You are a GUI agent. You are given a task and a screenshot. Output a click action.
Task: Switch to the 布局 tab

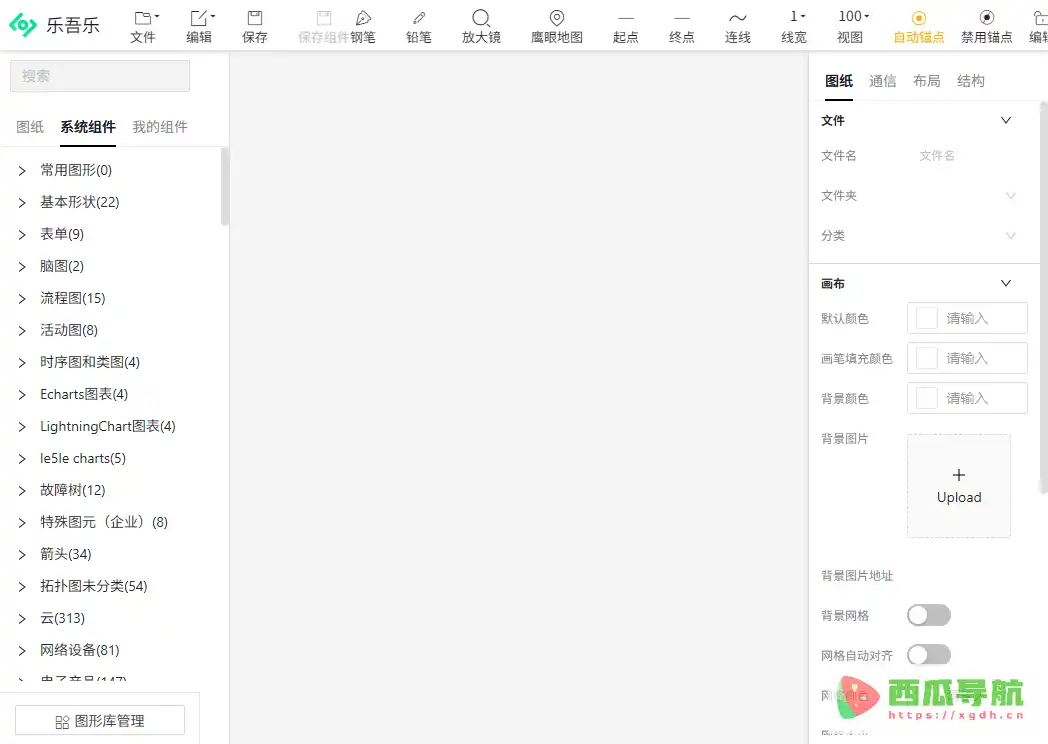pyautogui.click(x=926, y=82)
